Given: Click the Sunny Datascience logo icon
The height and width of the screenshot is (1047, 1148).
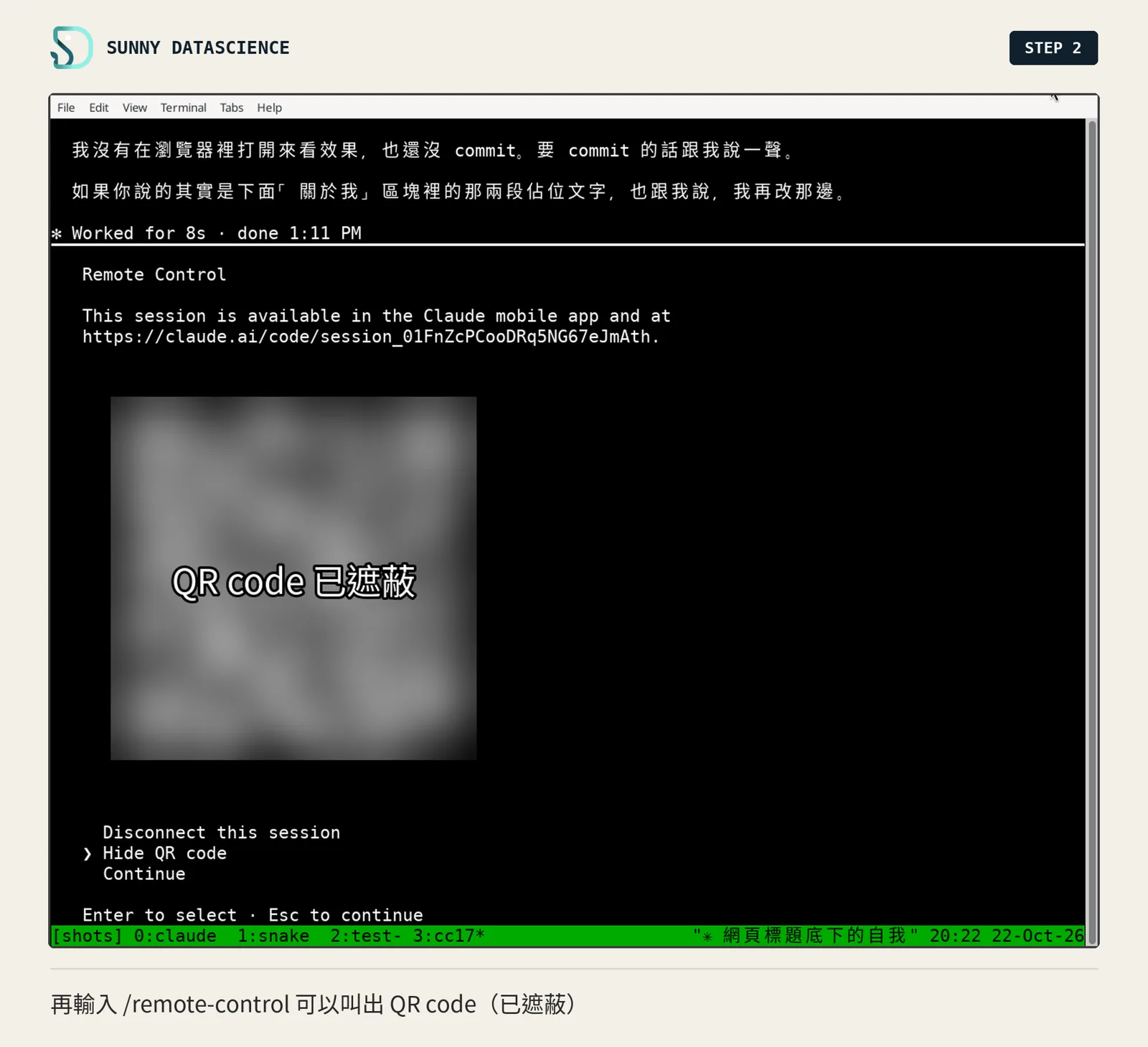Looking at the screenshot, I should click(x=72, y=47).
